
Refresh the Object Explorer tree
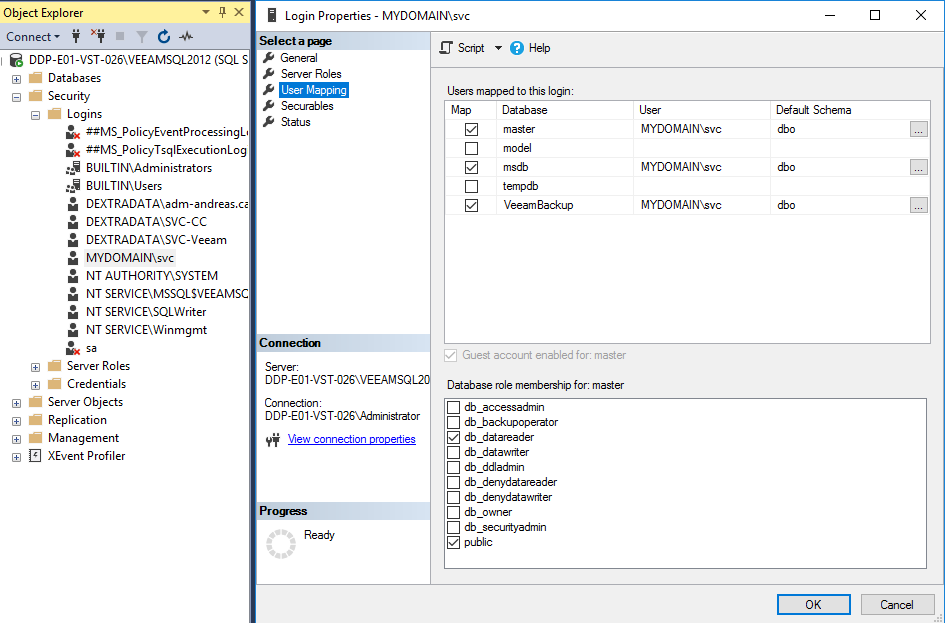pyautogui.click(x=163, y=37)
